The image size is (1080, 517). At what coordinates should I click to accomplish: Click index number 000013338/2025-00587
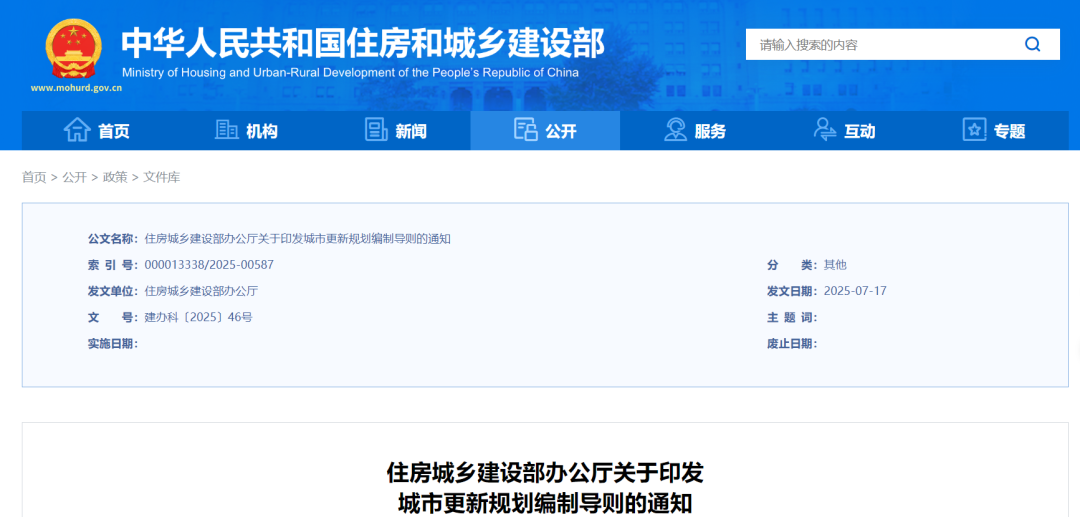click(210, 265)
